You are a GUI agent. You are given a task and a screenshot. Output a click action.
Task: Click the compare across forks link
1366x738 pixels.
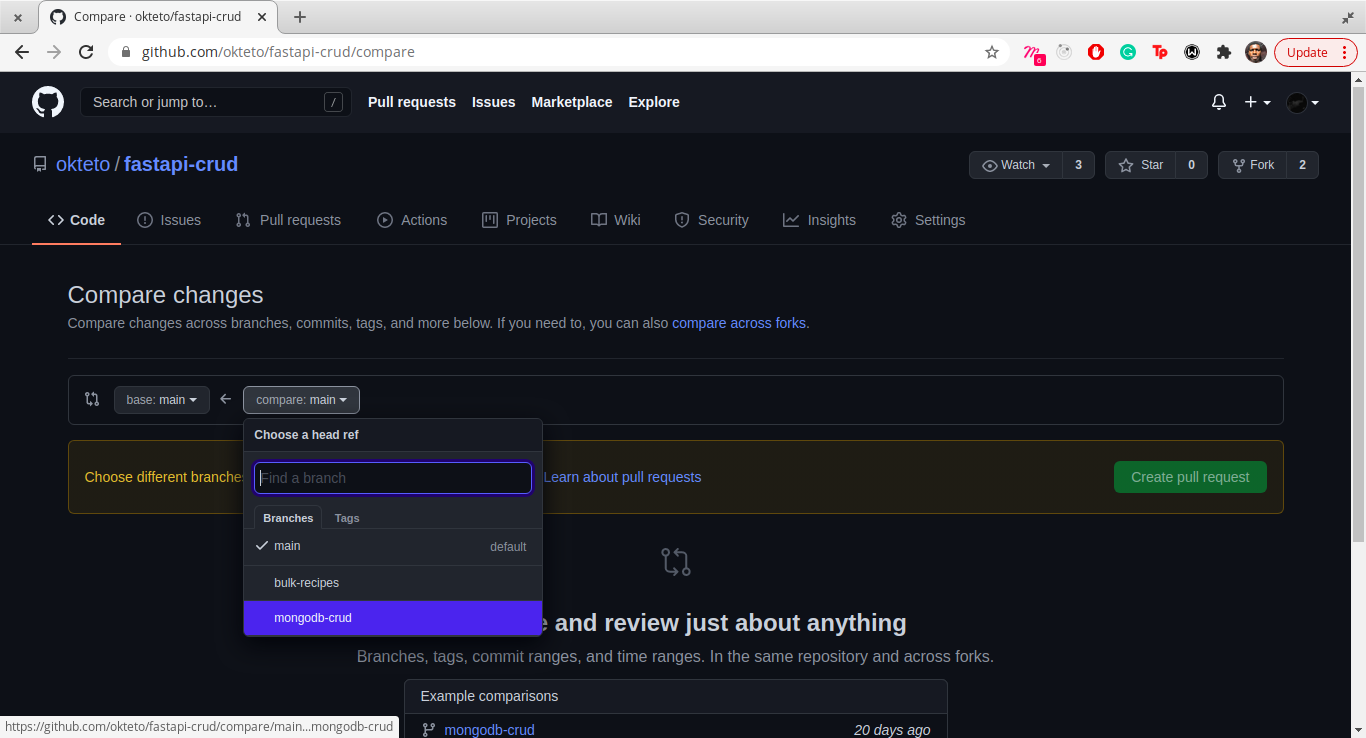tap(739, 323)
